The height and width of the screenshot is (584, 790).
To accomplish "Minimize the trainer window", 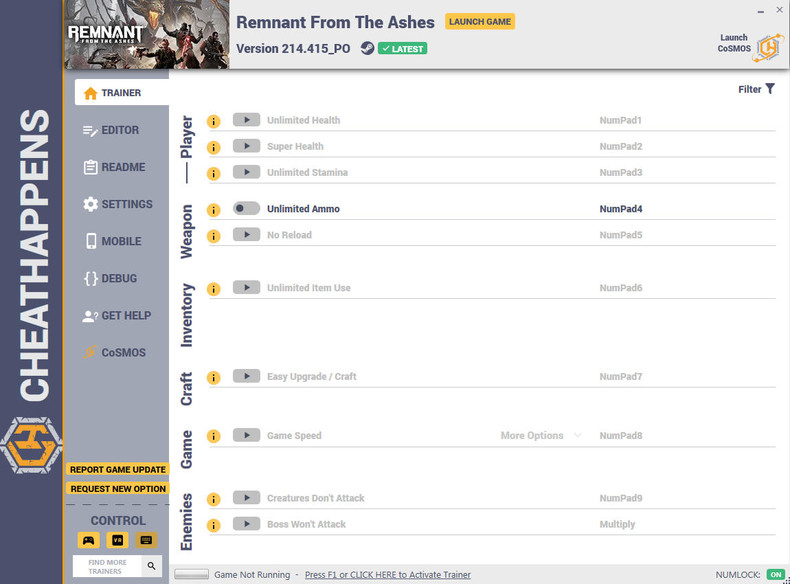I will (x=761, y=11).
